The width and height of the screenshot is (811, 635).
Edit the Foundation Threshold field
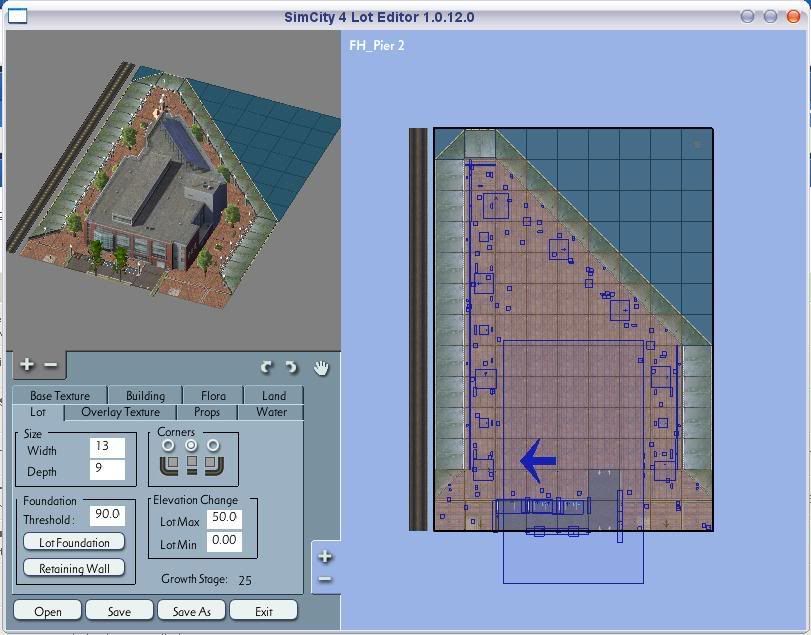pos(107,515)
